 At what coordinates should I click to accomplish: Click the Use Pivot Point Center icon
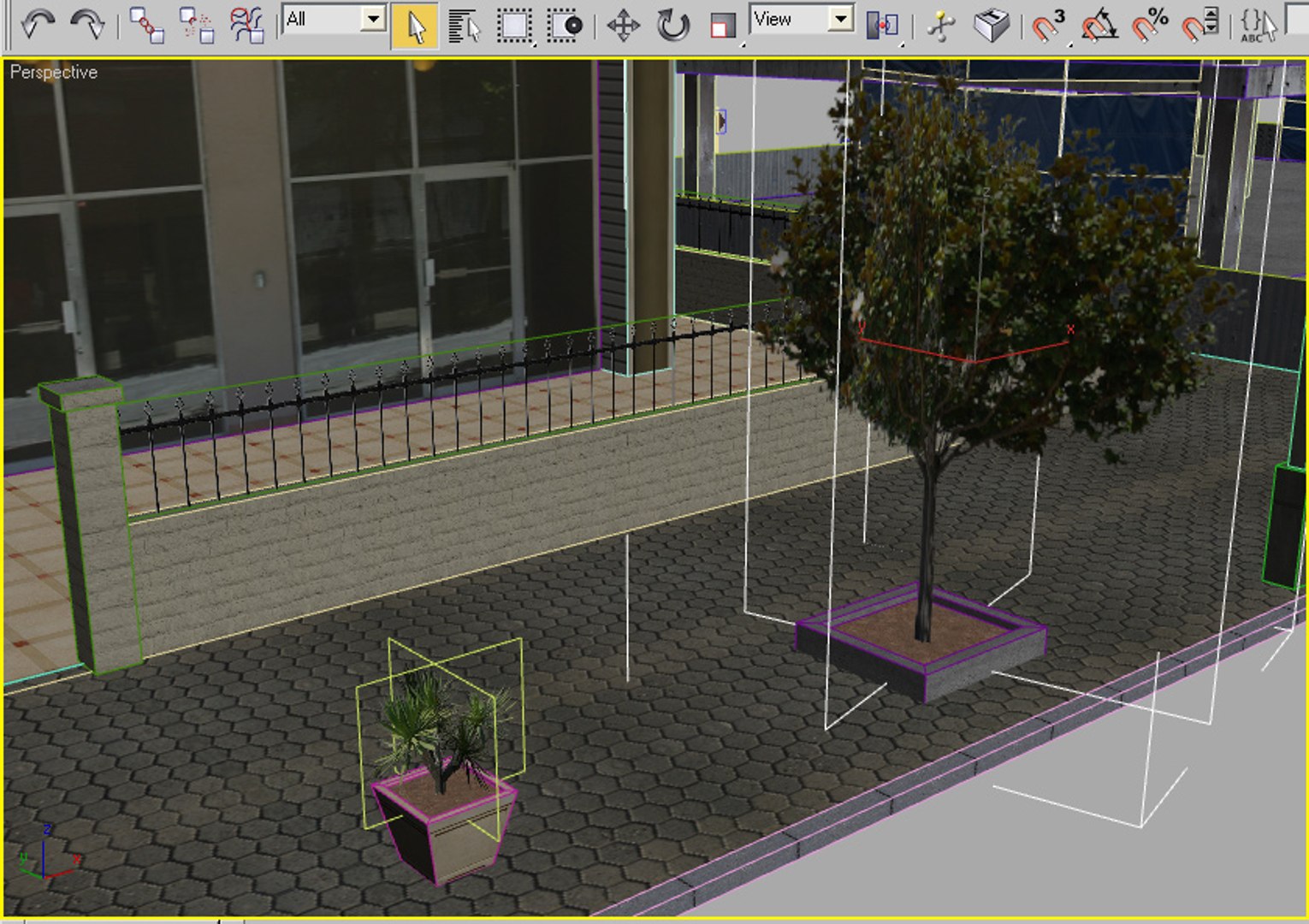click(x=882, y=26)
